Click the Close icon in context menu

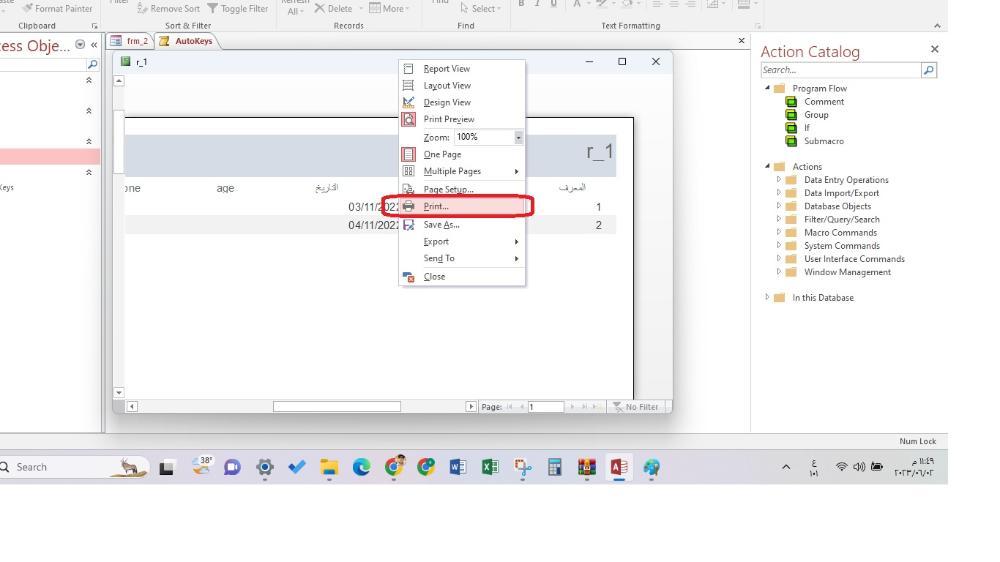point(409,277)
